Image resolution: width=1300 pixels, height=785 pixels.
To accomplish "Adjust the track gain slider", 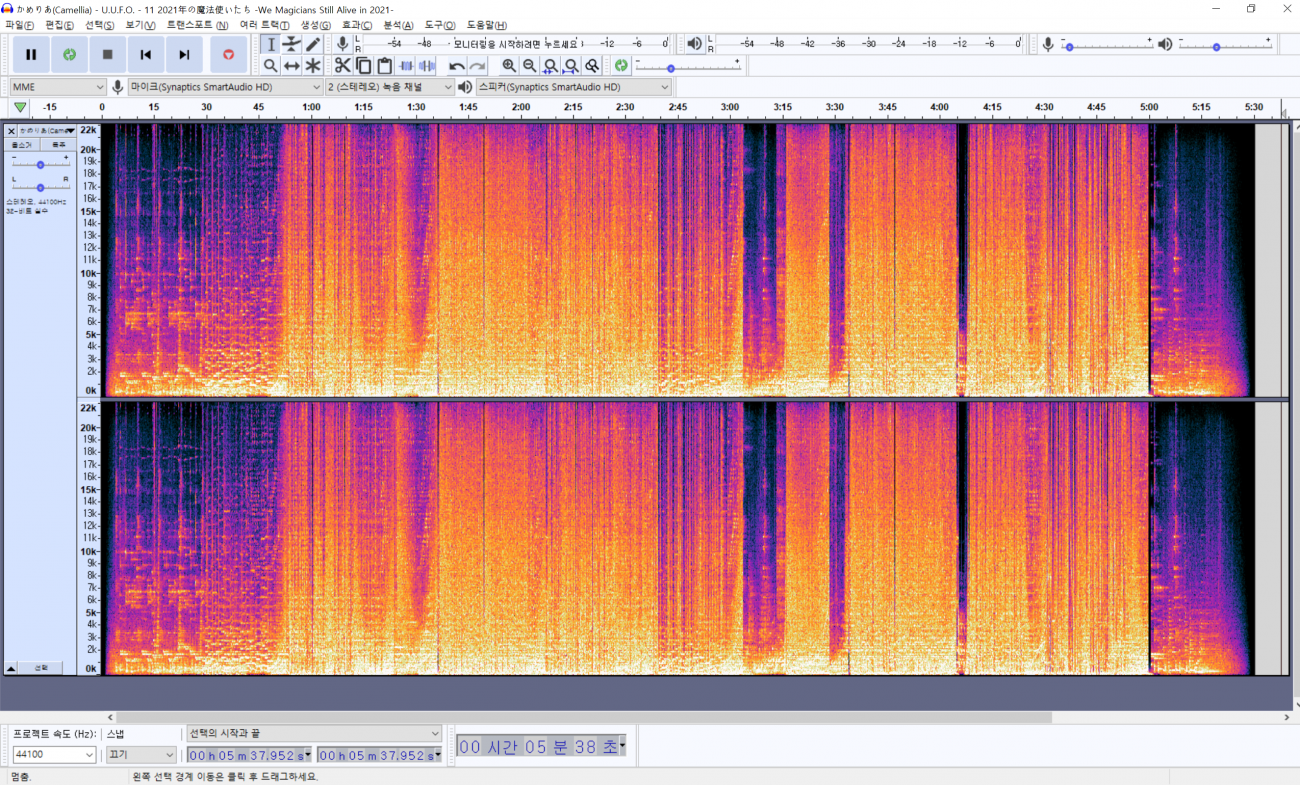I will [40, 163].
